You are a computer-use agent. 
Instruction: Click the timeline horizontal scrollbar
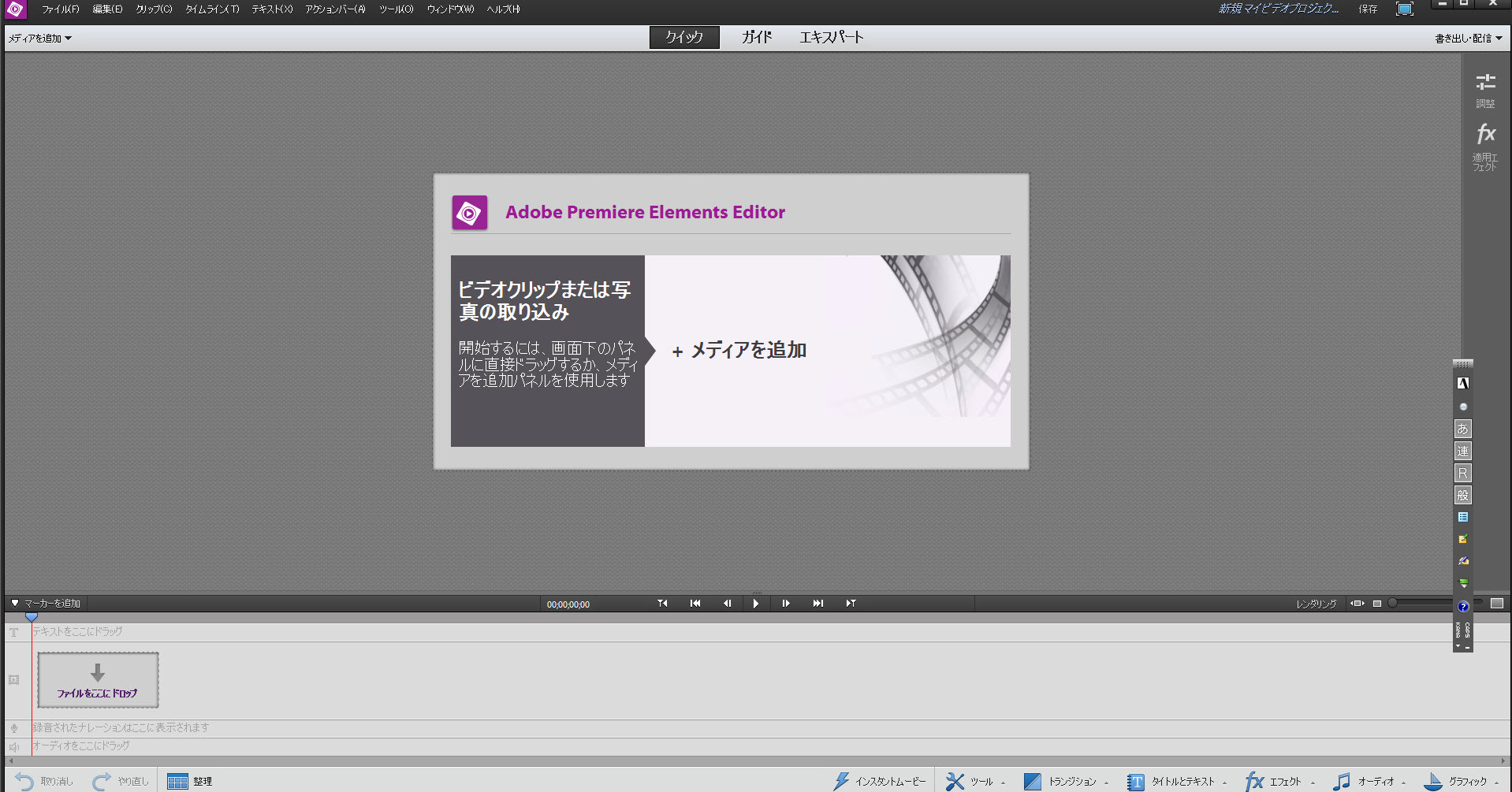pyautogui.click(x=757, y=761)
